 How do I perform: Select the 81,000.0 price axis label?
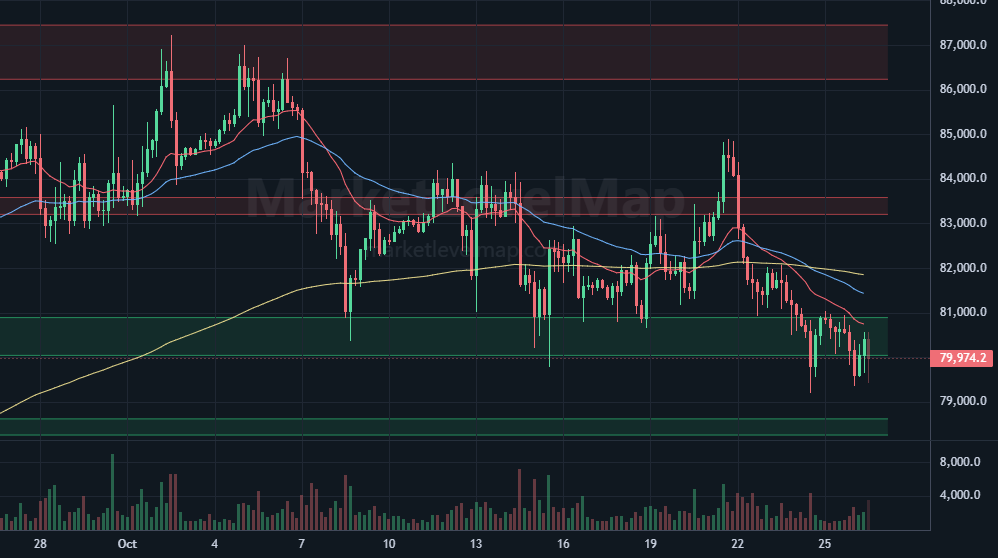(963, 312)
